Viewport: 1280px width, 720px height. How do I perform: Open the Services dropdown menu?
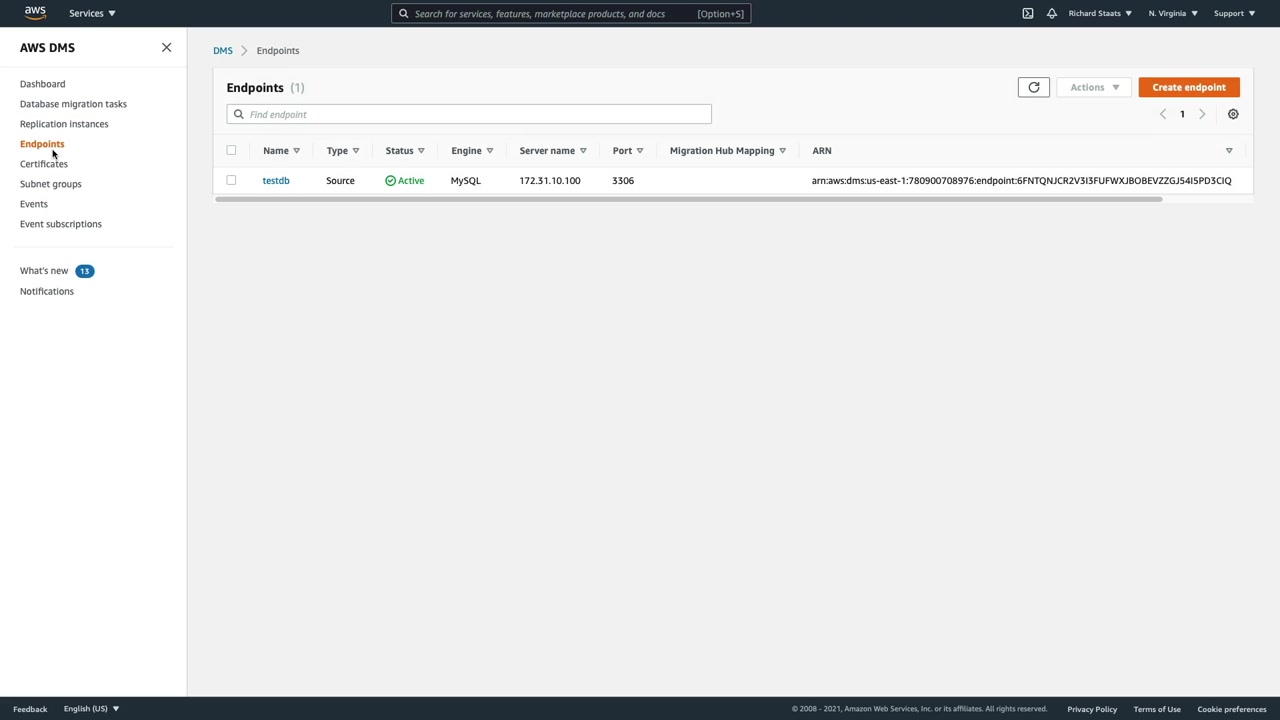pyautogui.click(x=92, y=13)
